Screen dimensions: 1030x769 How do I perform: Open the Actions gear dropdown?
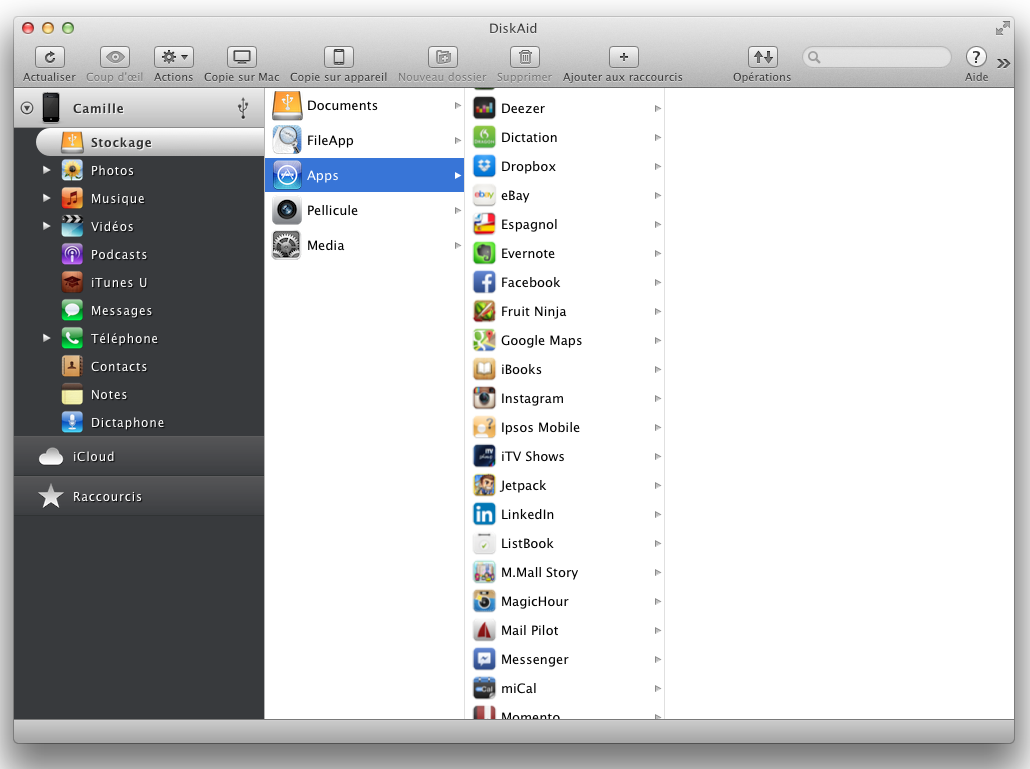[173, 58]
